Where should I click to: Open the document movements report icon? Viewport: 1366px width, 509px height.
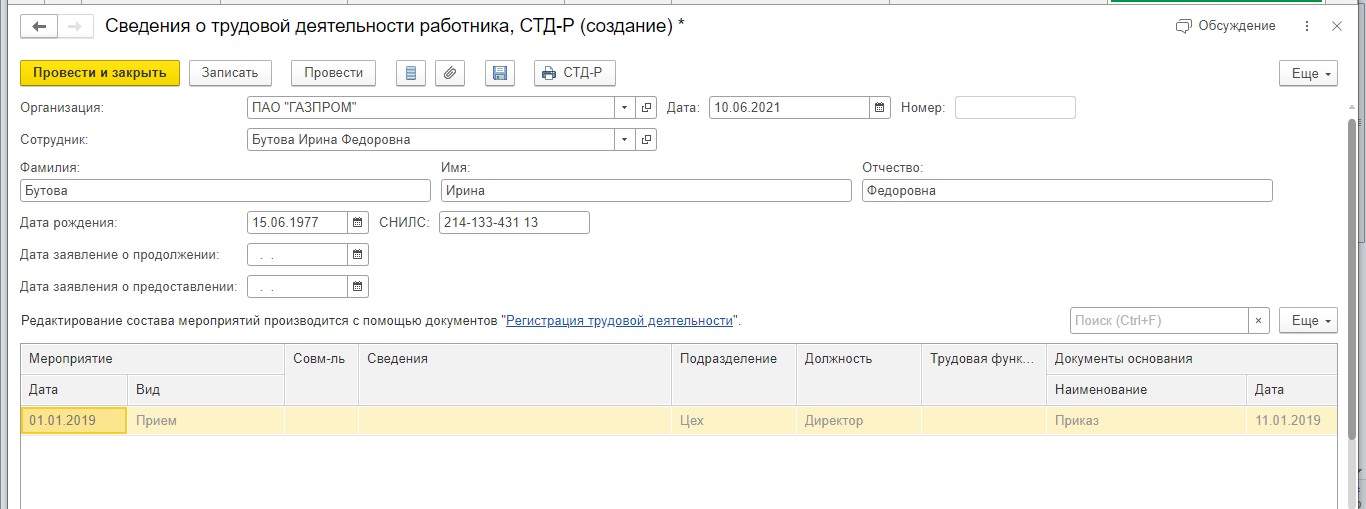[x=411, y=73]
